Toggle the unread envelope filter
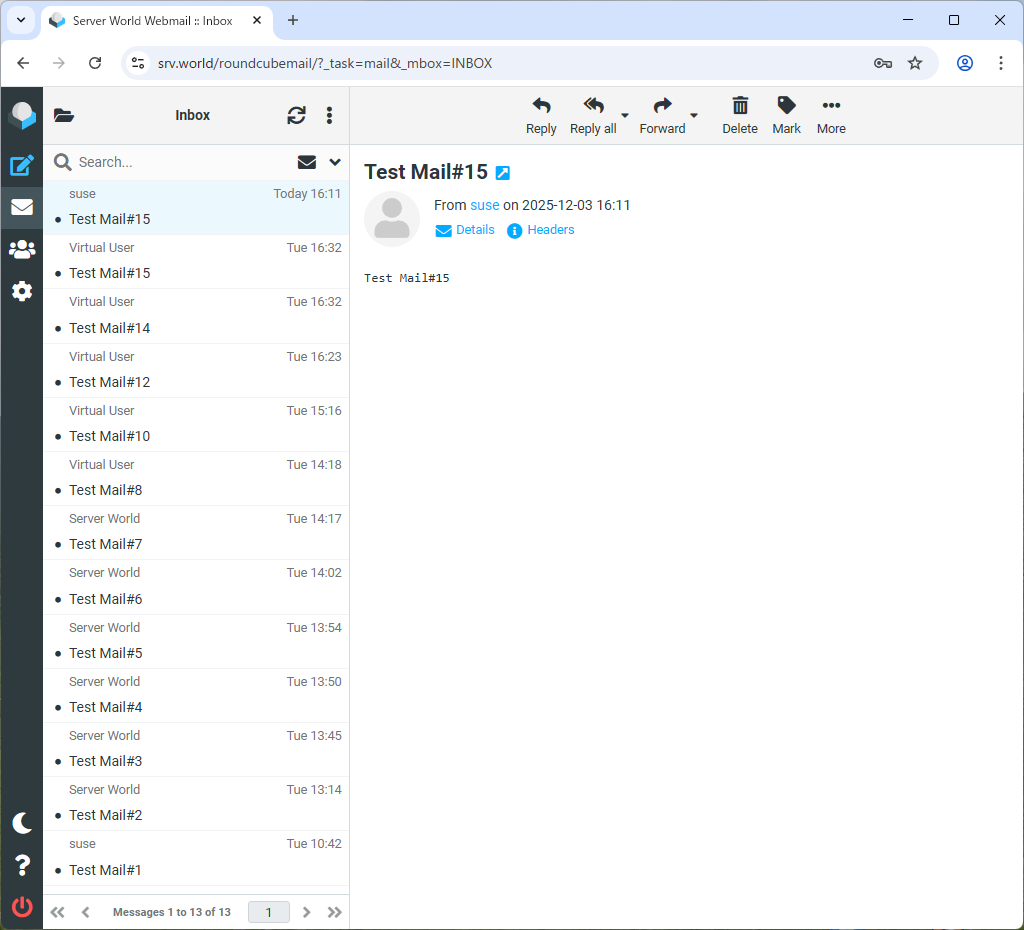 point(307,162)
